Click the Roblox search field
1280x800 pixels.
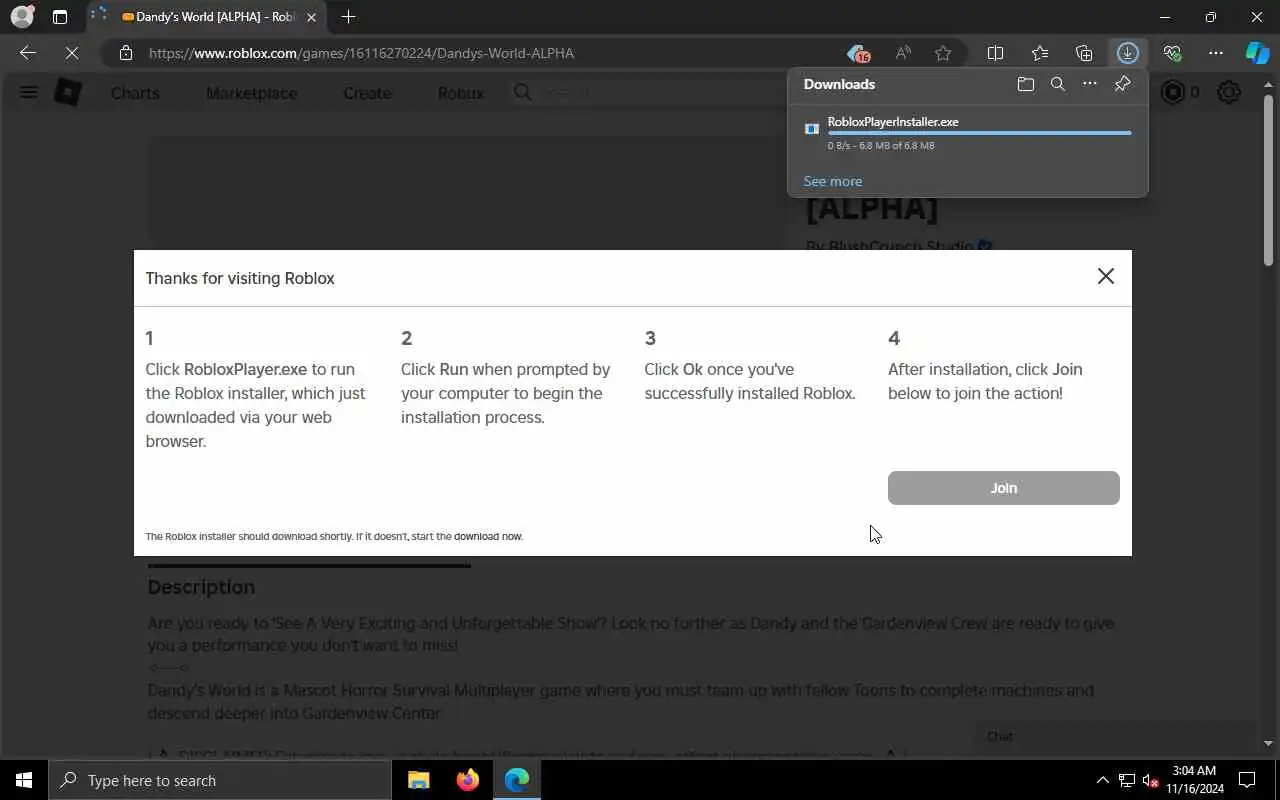[650, 92]
